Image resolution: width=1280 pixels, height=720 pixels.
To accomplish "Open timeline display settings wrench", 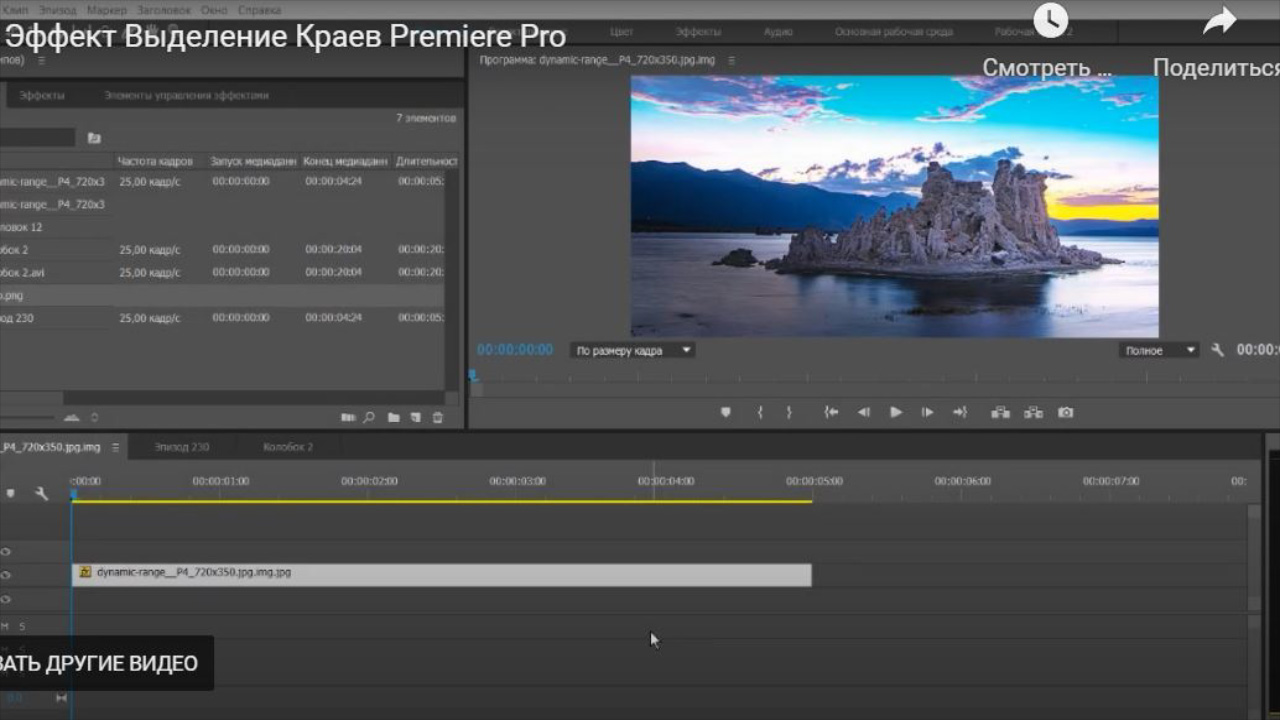I will (x=41, y=493).
